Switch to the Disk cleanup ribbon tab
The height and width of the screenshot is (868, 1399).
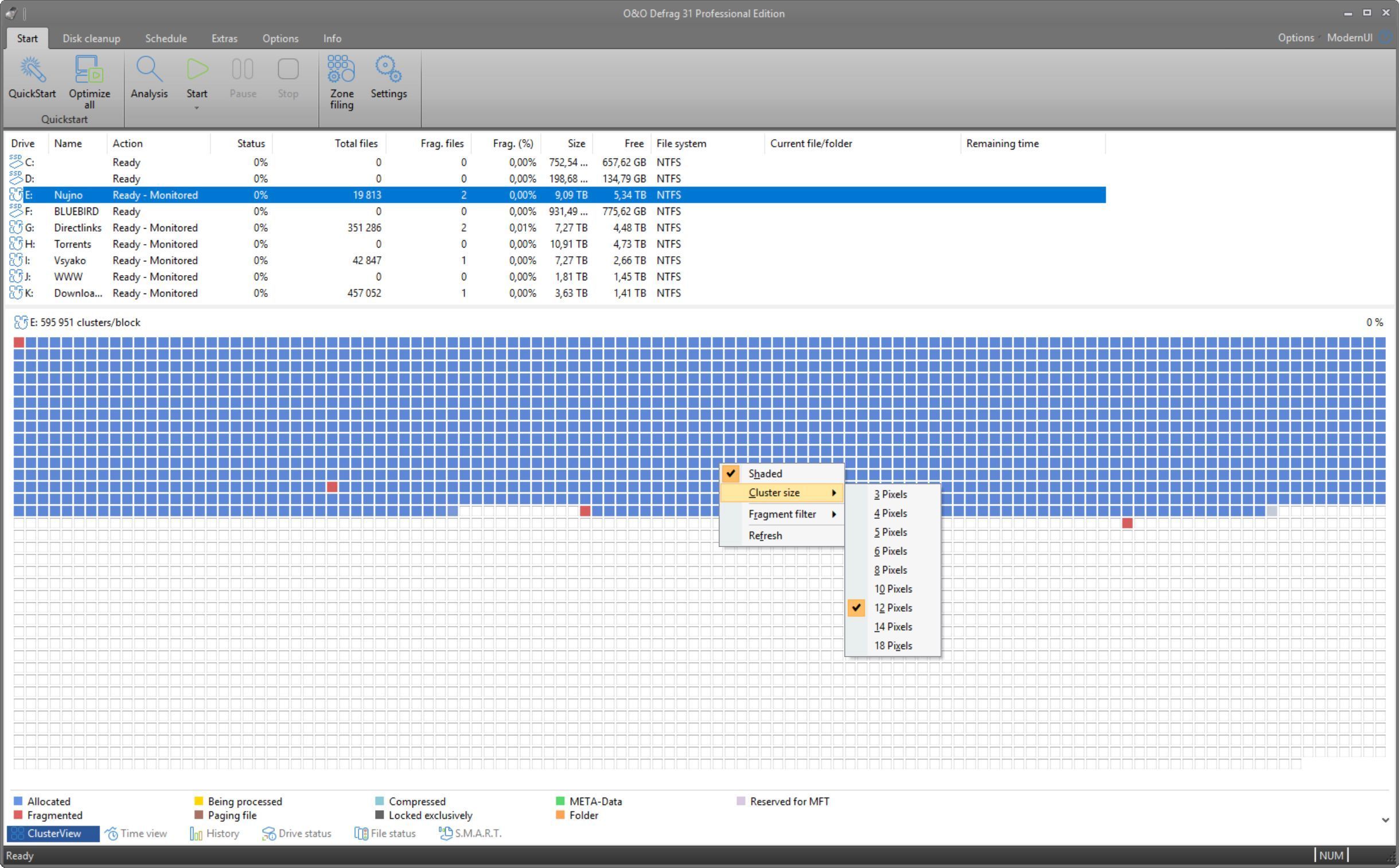pyautogui.click(x=91, y=38)
